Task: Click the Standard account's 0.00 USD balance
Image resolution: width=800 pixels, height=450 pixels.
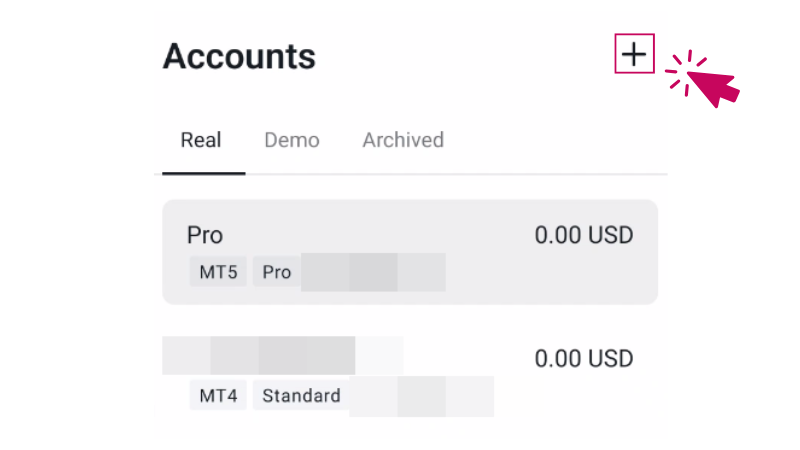Action: [x=584, y=358]
